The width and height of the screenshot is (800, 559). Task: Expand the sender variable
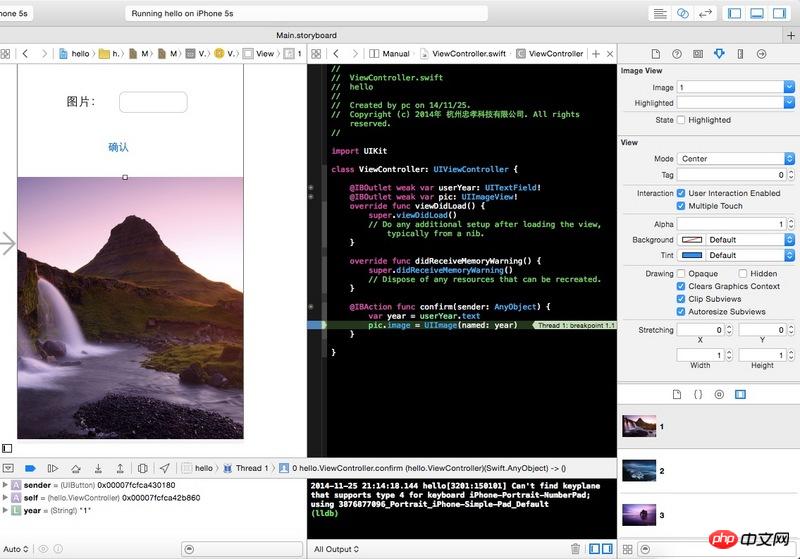pos(5,485)
